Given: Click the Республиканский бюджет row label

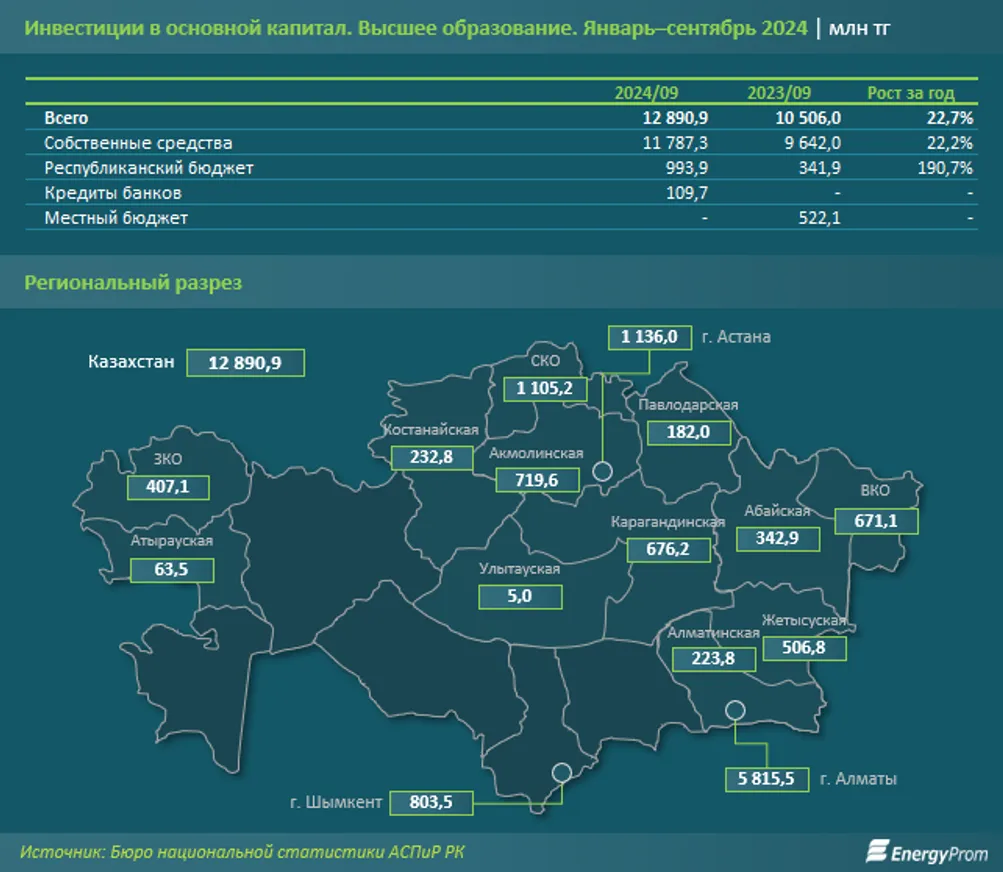Looking at the screenshot, I should click(x=149, y=168).
